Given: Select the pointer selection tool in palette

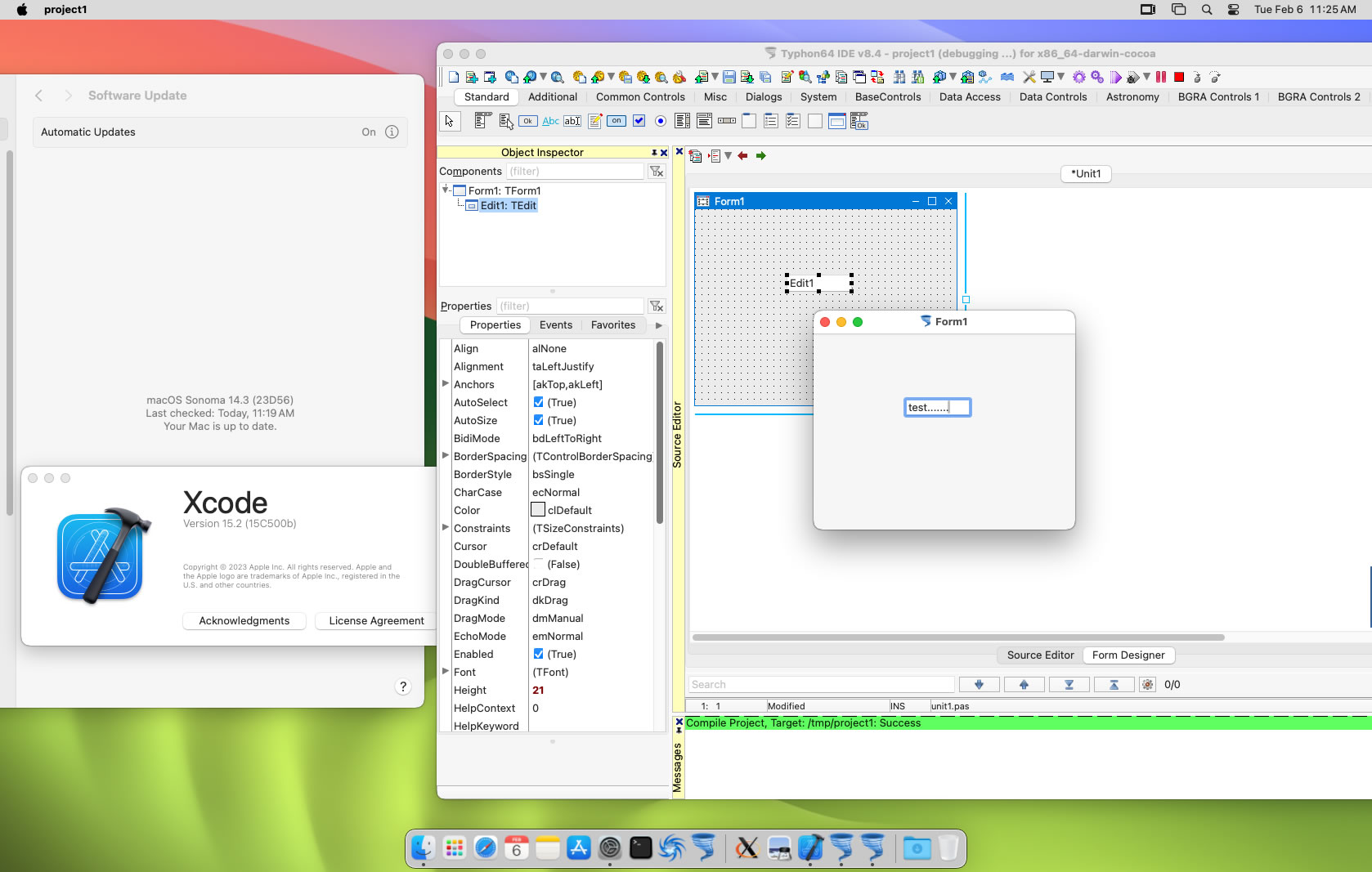Looking at the screenshot, I should (449, 121).
